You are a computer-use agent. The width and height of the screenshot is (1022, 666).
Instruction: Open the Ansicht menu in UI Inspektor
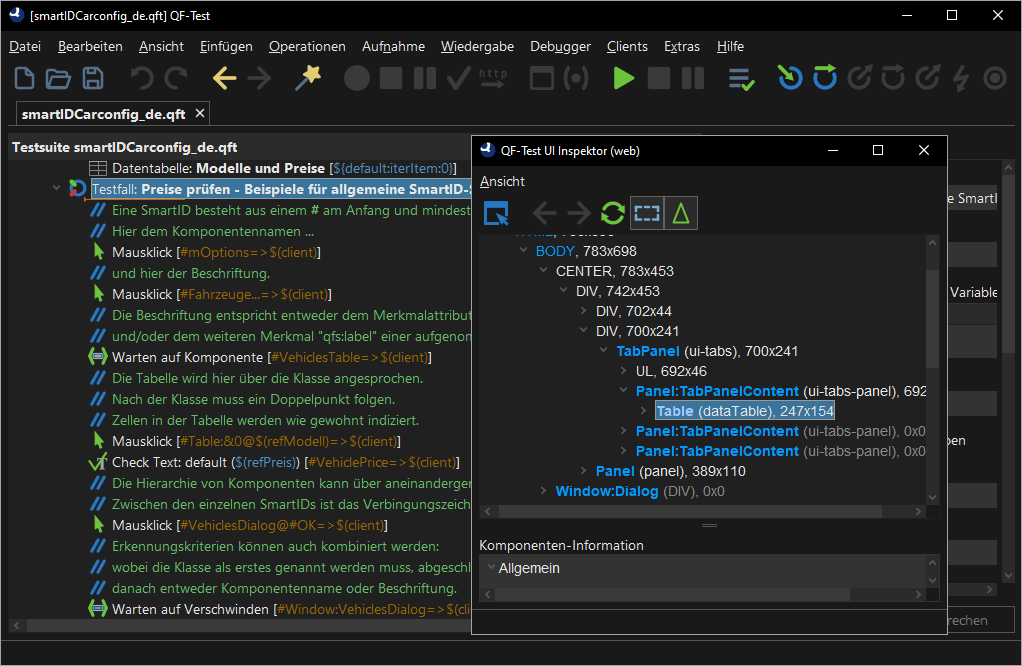tap(502, 181)
